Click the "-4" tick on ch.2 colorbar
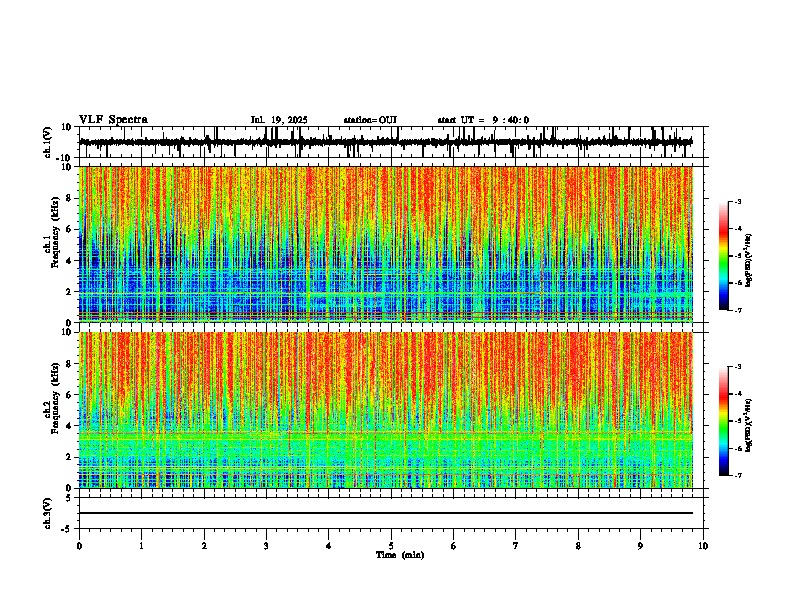 [x=738, y=394]
